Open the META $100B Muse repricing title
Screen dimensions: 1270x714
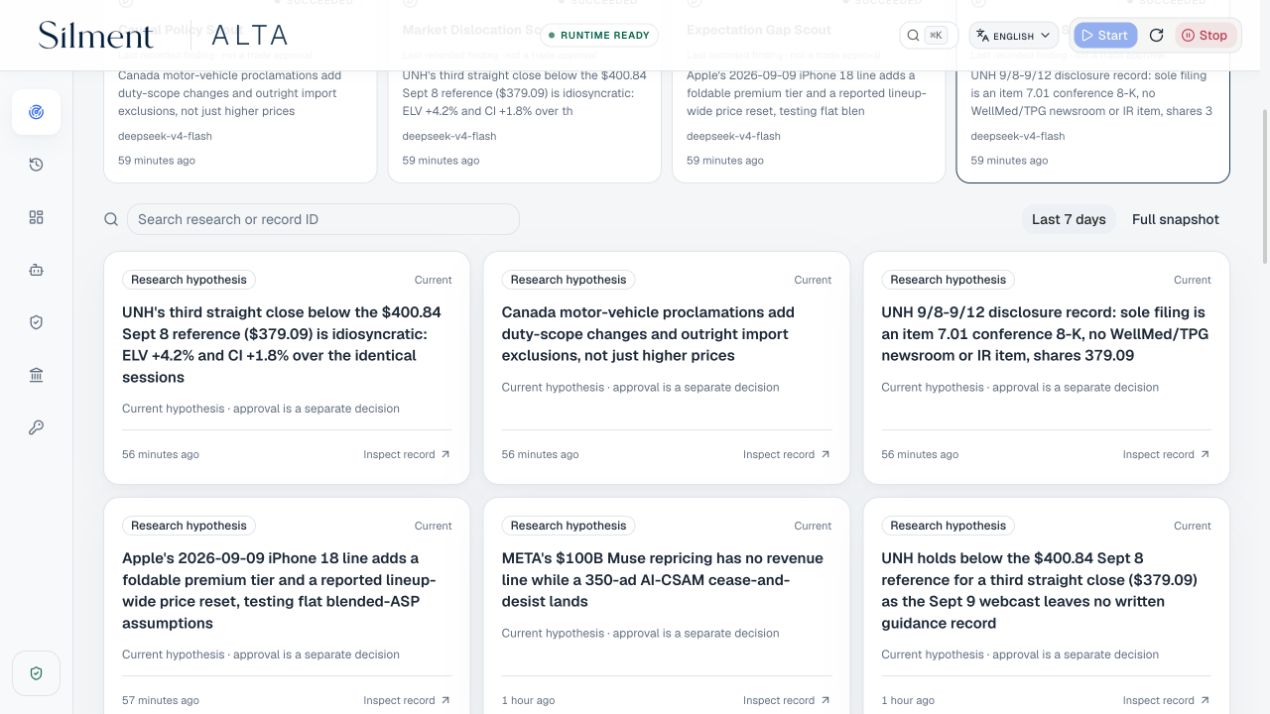(662, 580)
